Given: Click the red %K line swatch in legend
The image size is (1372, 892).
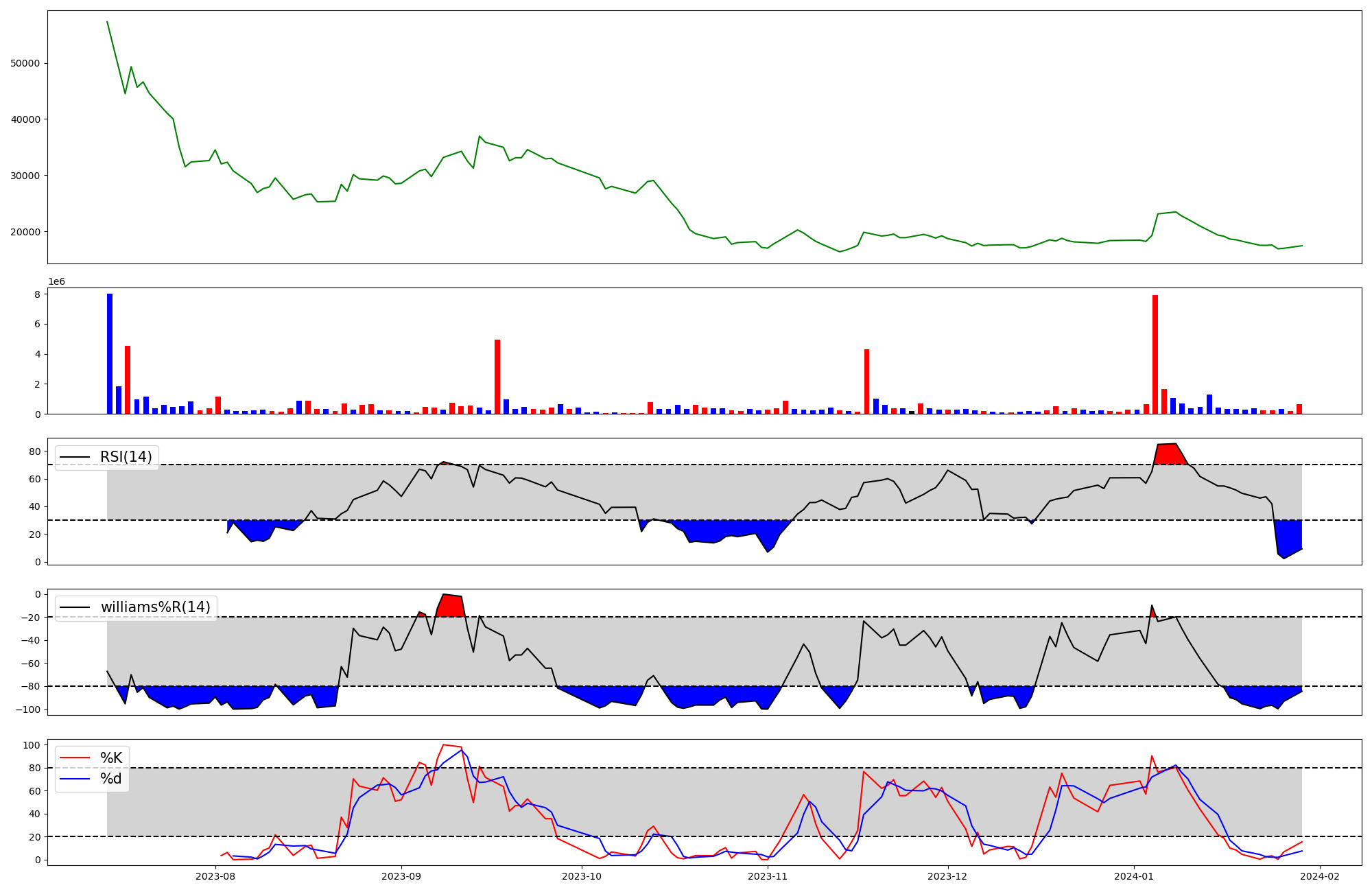Looking at the screenshot, I should (75, 758).
